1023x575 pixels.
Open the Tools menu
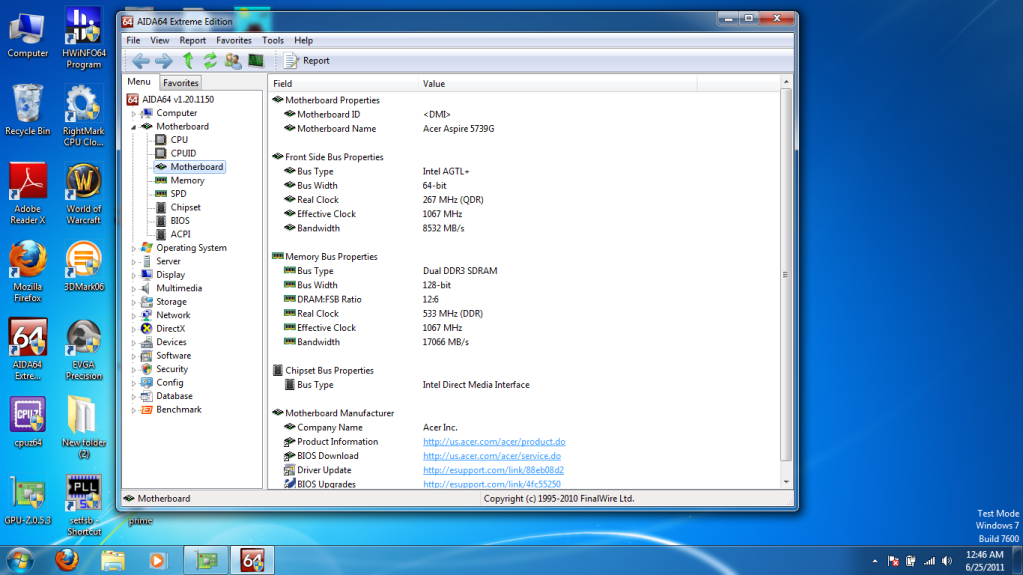(x=273, y=40)
